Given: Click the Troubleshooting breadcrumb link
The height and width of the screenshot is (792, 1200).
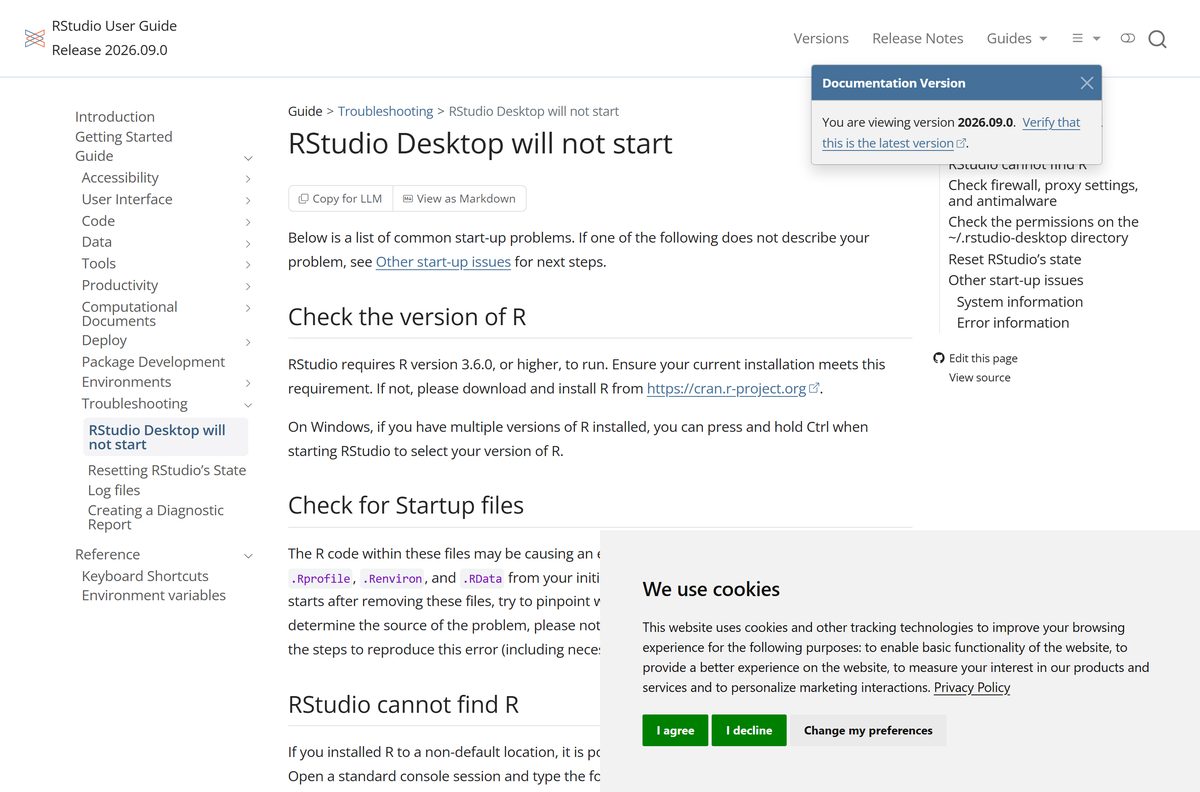Looking at the screenshot, I should click(385, 111).
